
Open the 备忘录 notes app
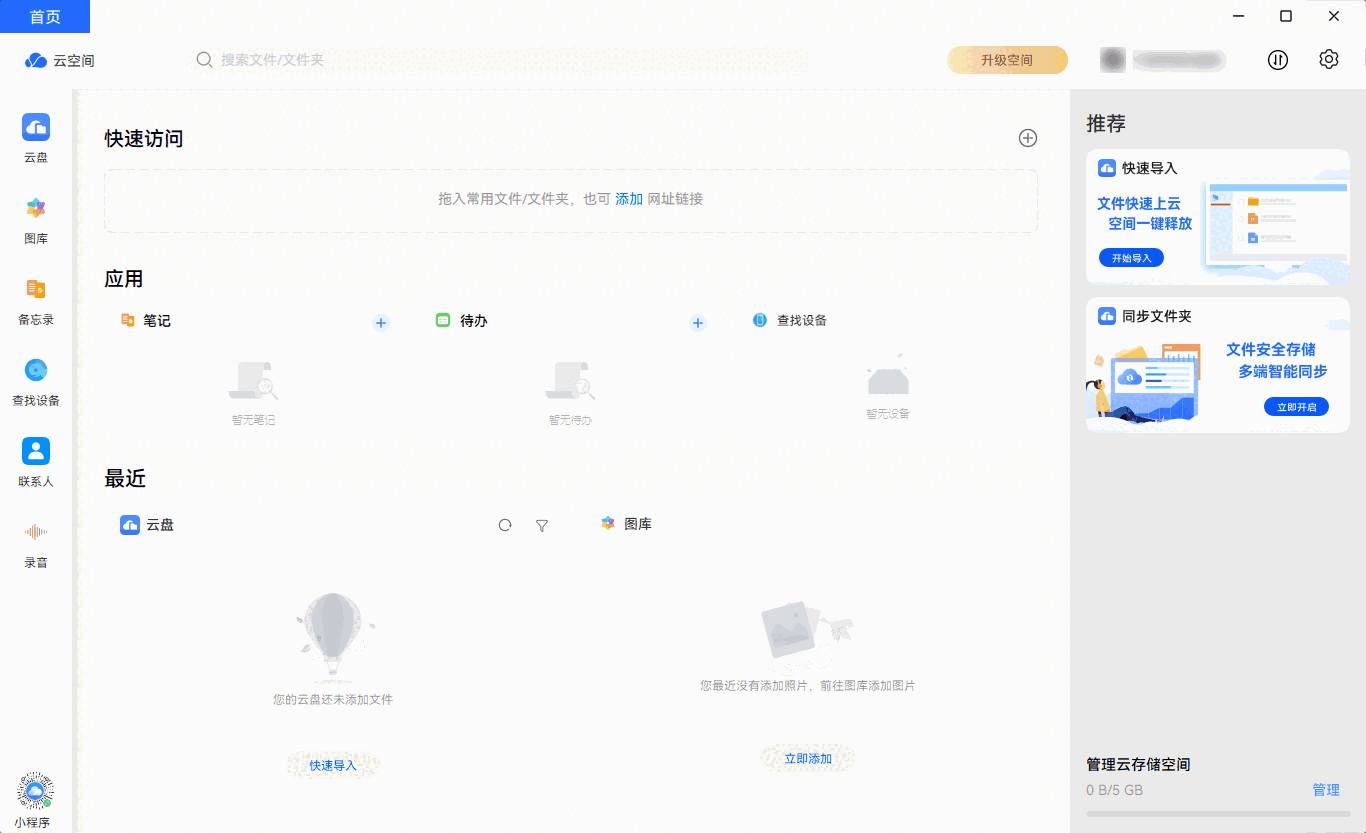[36, 299]
